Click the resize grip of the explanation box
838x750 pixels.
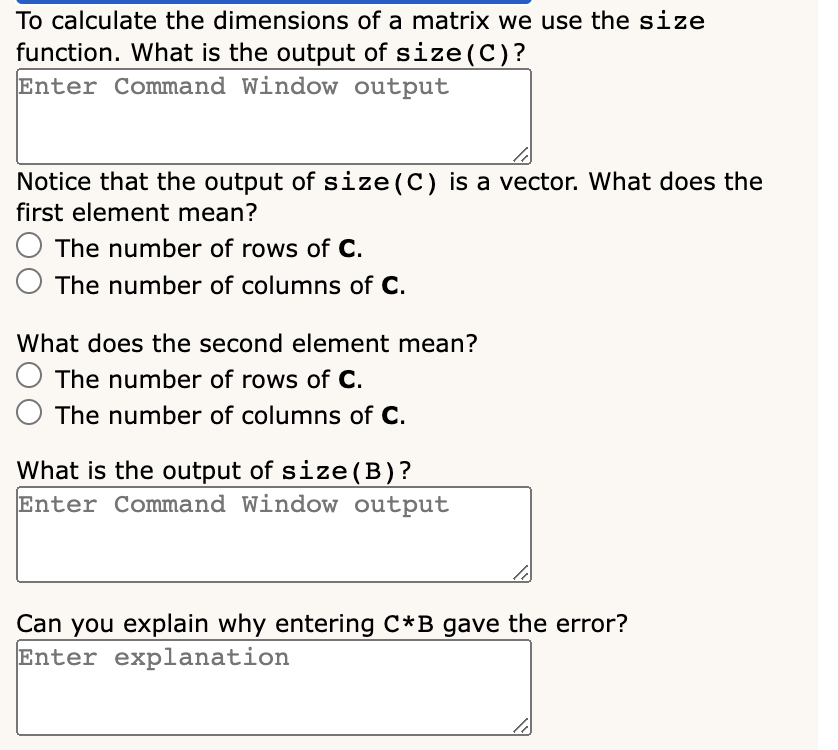521,725
